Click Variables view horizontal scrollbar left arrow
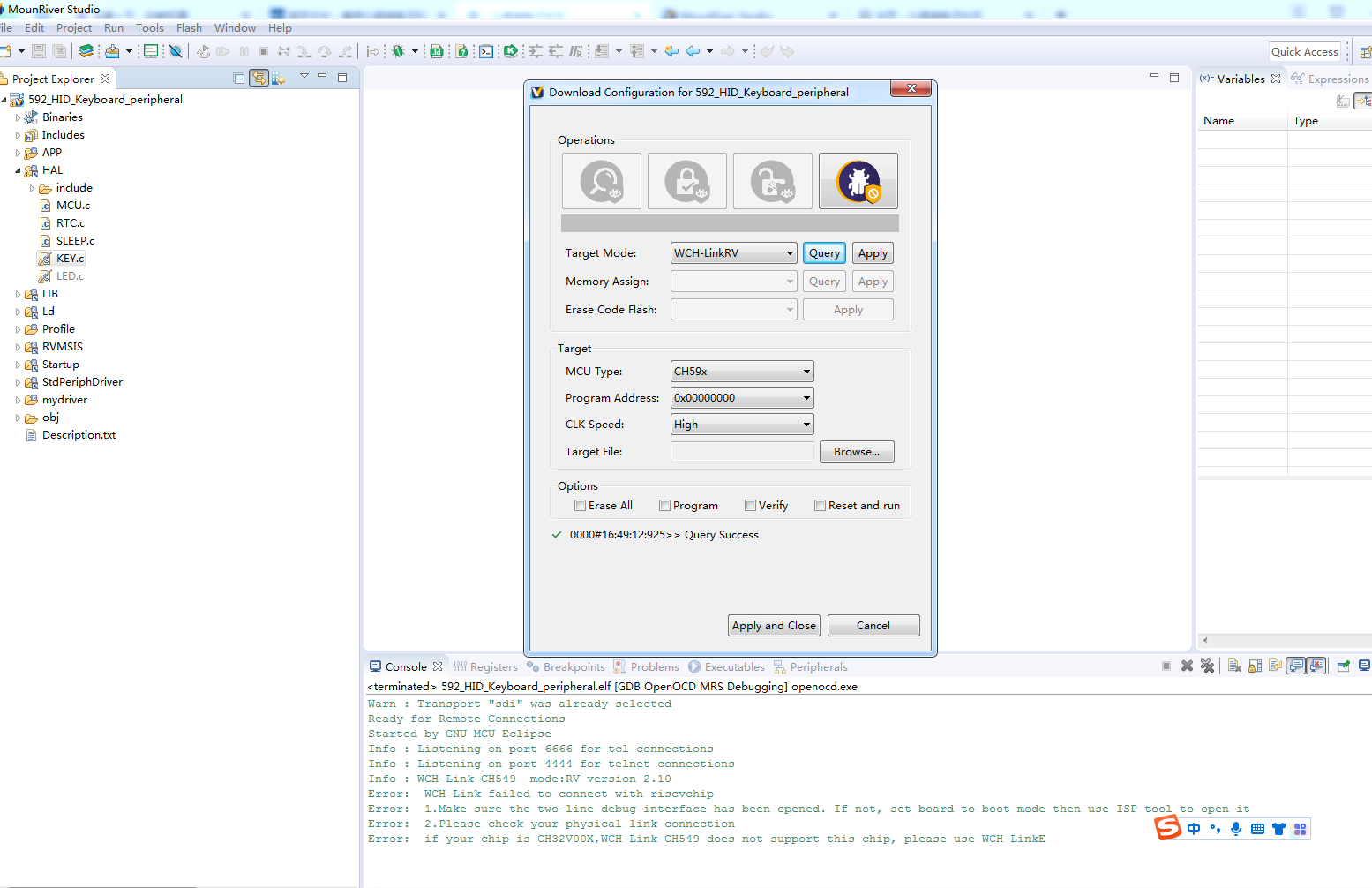The width and height of the screenshot is (1372, 888). coord(1205,640)
